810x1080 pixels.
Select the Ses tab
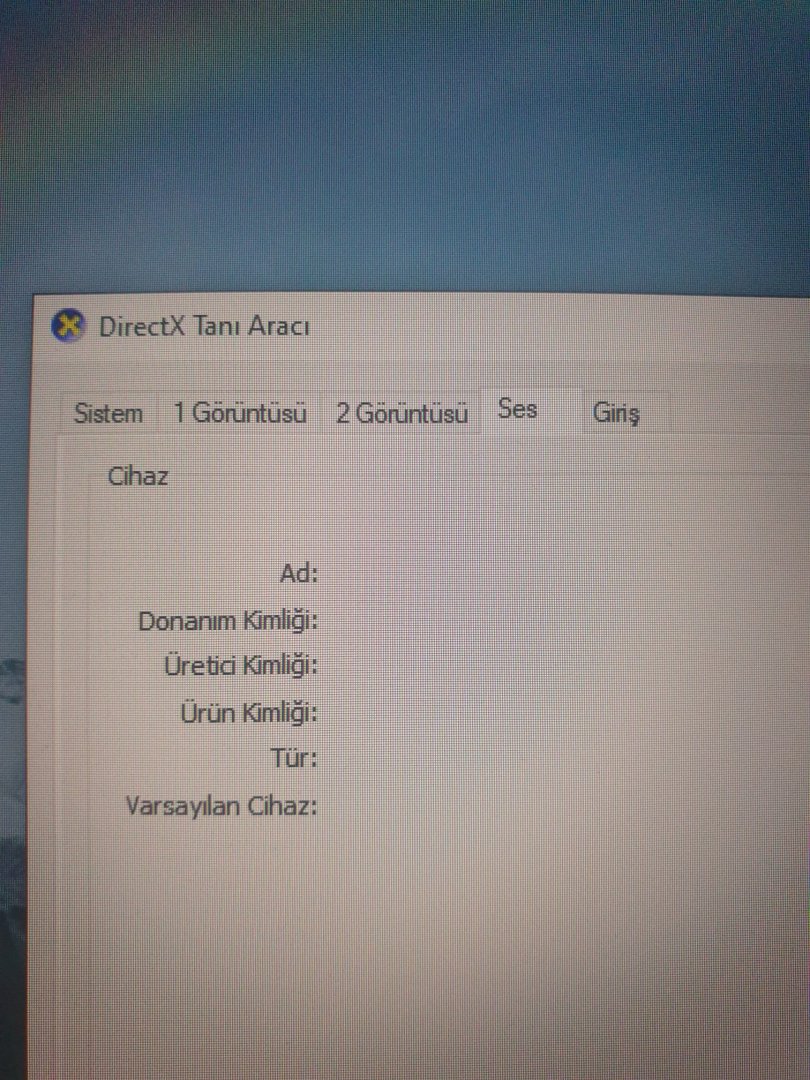(x=531, y=411)
